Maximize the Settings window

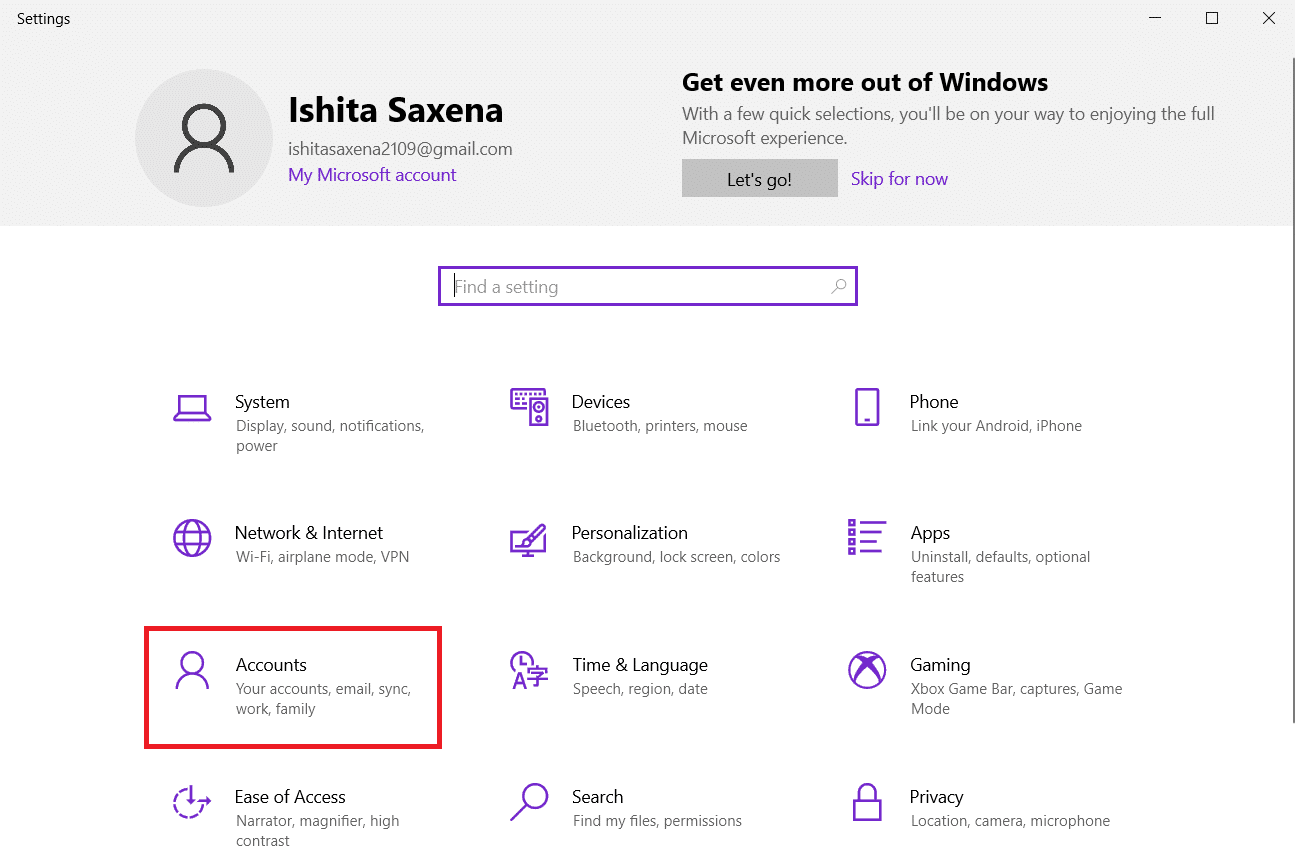coord(1212,18)
